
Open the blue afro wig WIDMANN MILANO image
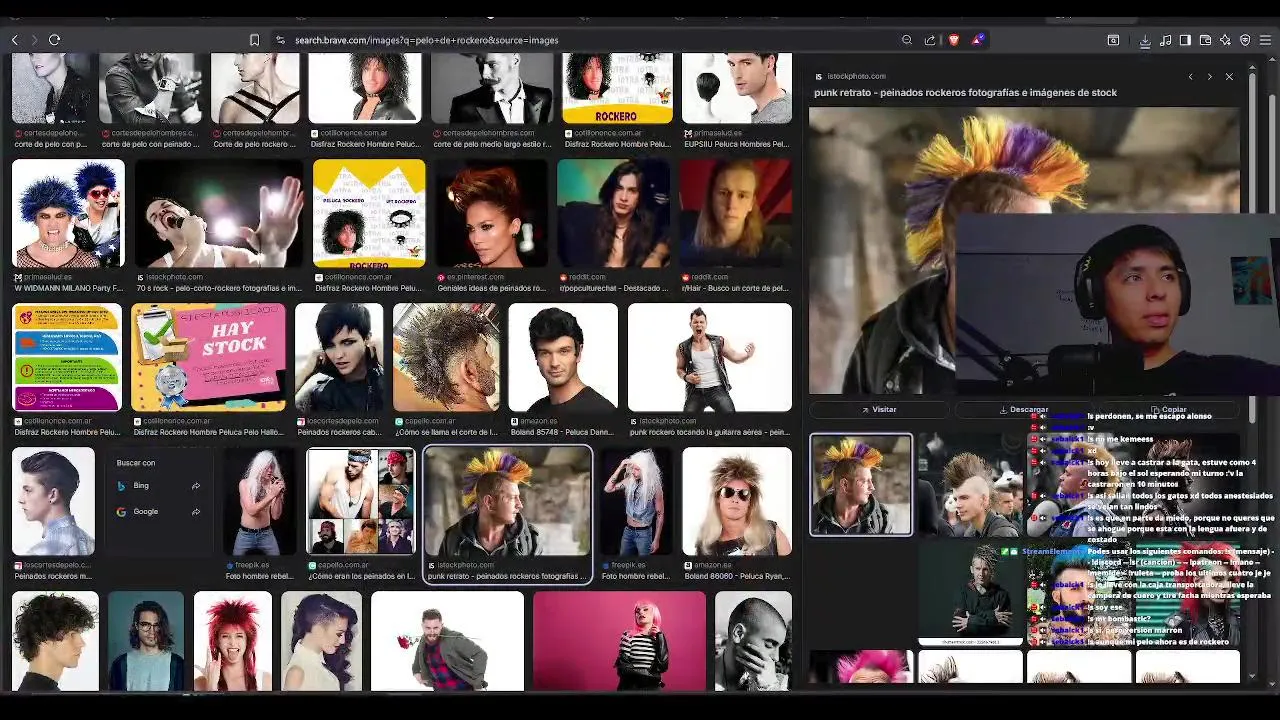pyautogui.click(x=68, y=213)
